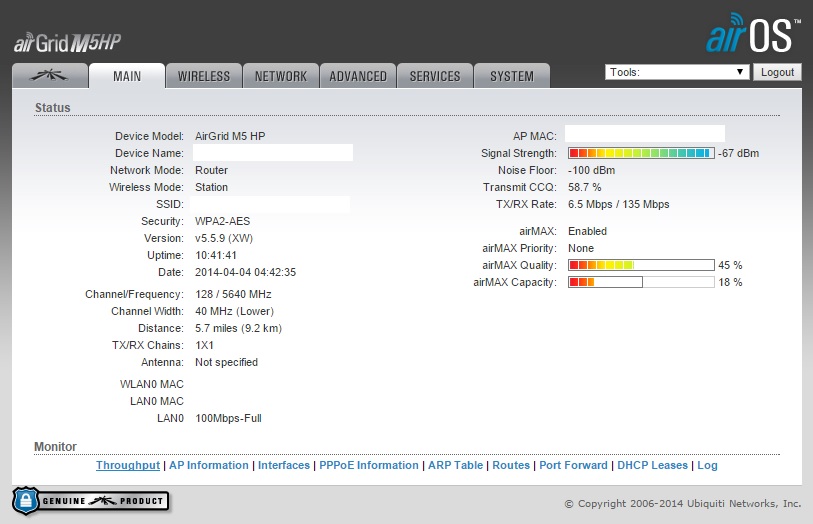
Task: Click the airMAX Quality bar
Action: tap(641, 265)
